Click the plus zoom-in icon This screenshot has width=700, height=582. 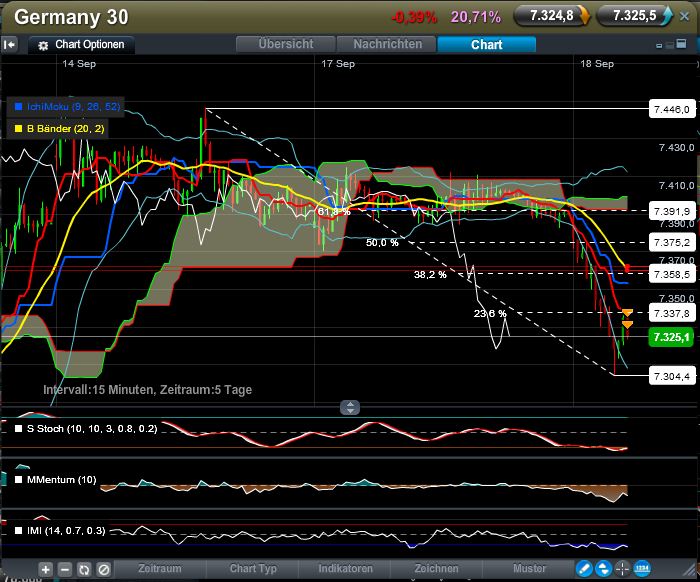(45, 569)
